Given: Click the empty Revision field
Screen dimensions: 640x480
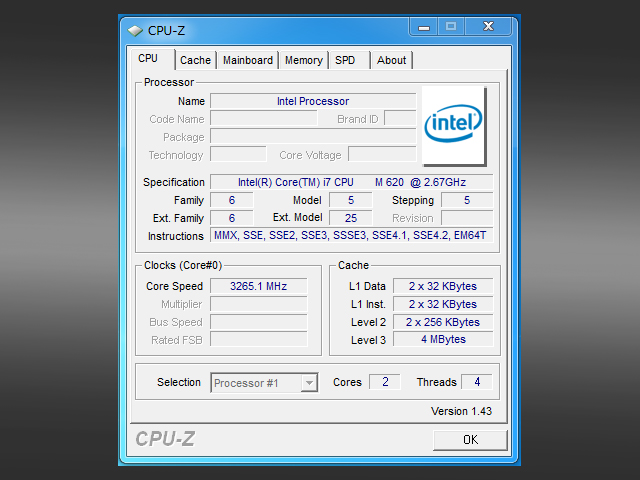Looking at the screenshot, I should [467, 218].
